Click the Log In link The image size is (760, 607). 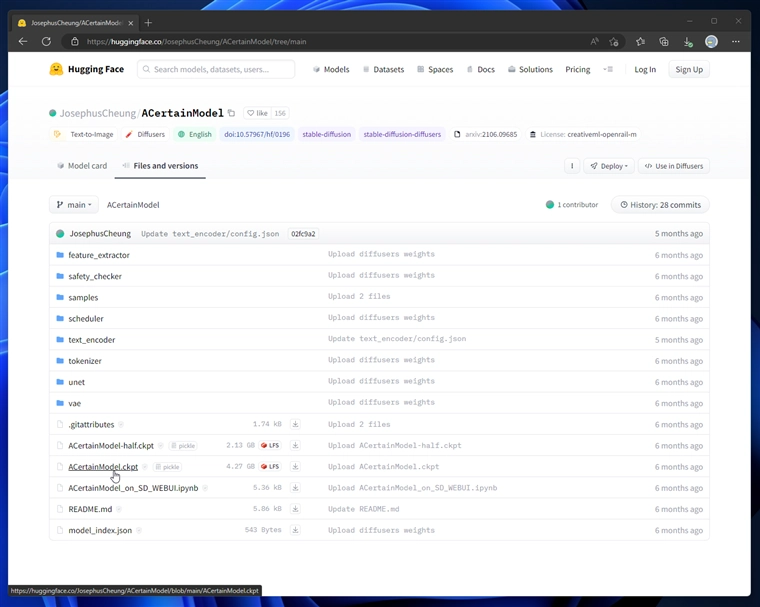point(645,69)
